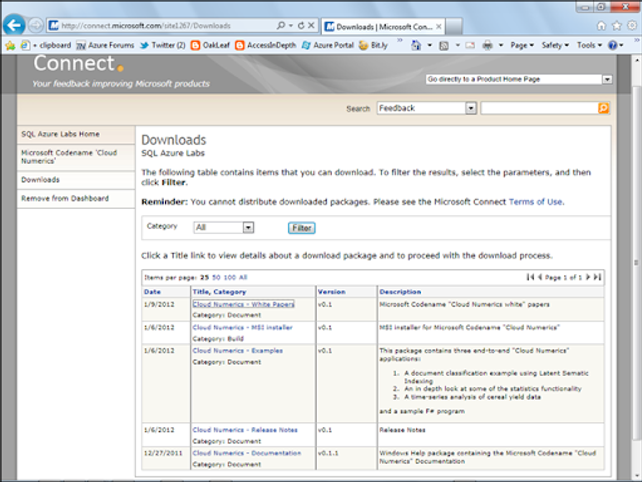
Task: Open Favorites star at top right
Action: tap(617, 26)
